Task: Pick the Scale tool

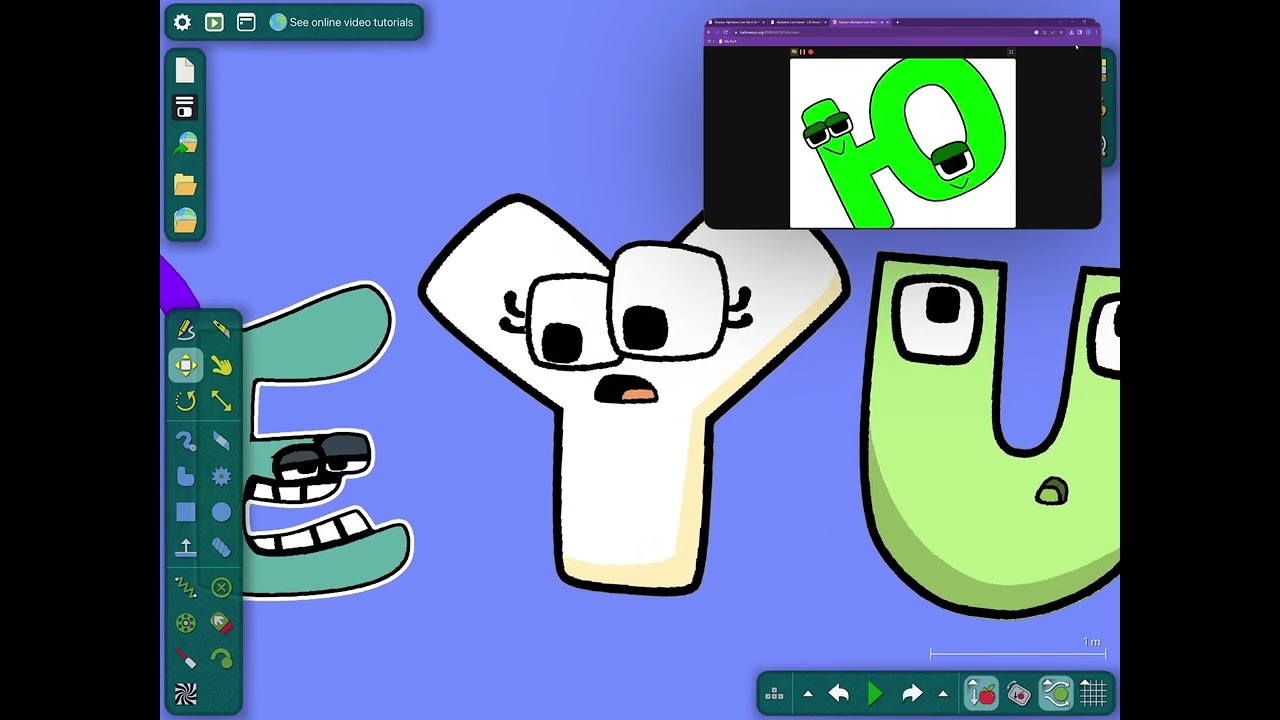Action: click(x=221, y=401)
